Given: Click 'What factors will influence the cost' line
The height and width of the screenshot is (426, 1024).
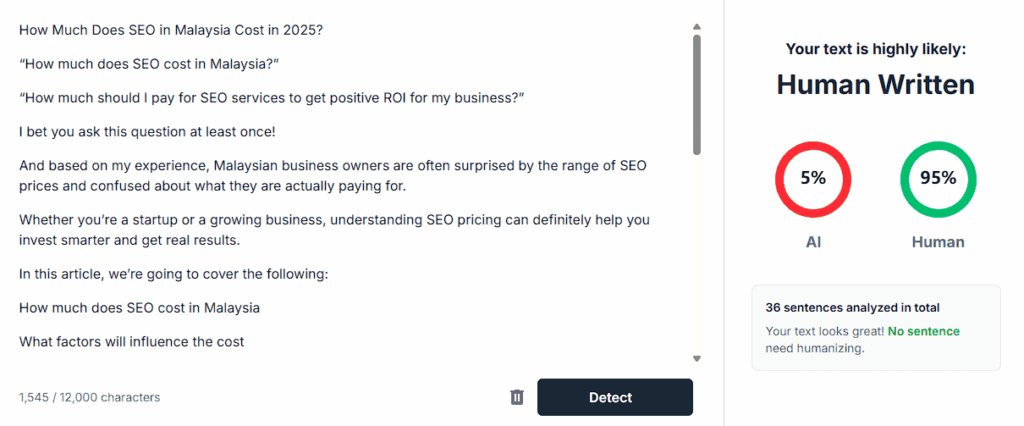Looking at the screenshot, I should (132, 342).
